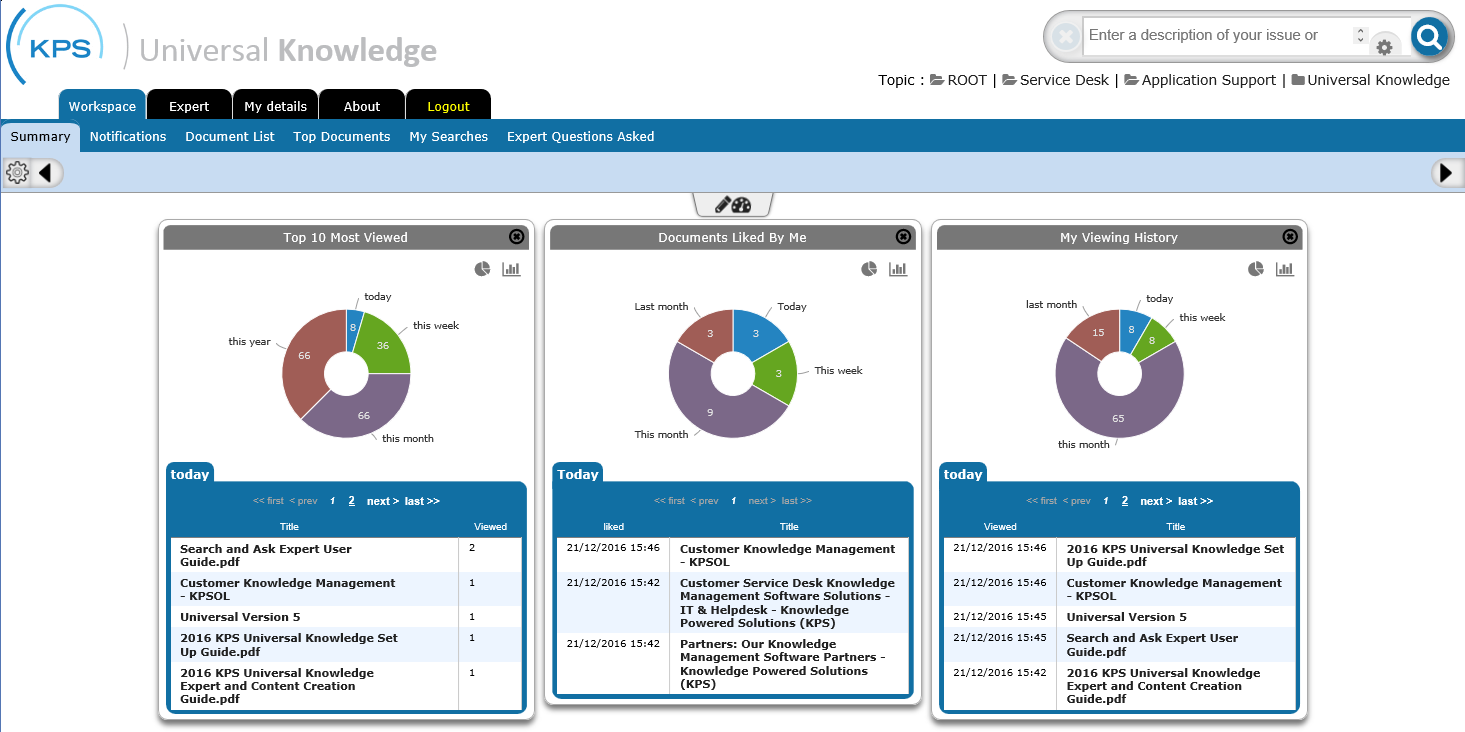Image resolution: width=1465 pixels, height=732 pixels.
Task: Clear the search box with the X icon
Action: [x=1066, y=37]
